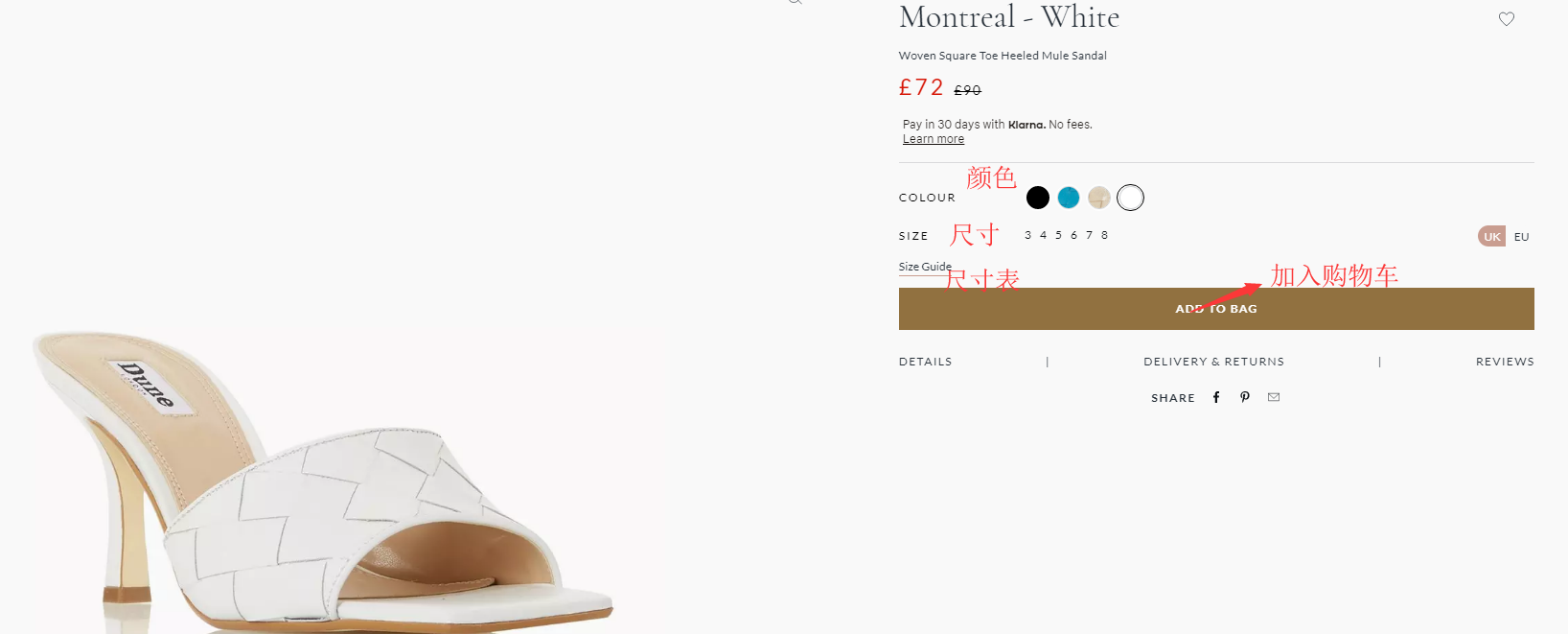Open the Size Guide link
Image resolution: width=1568 pixels, height=634 pixels.
pyautogui.click(x=924, y=267)
